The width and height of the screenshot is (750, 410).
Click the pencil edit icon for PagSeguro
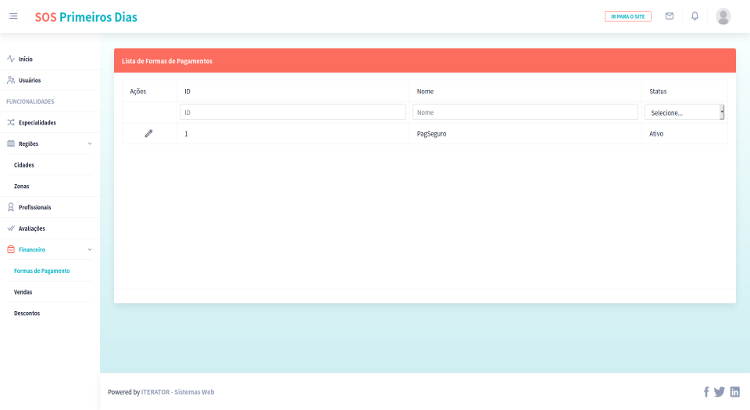point(149,133)
